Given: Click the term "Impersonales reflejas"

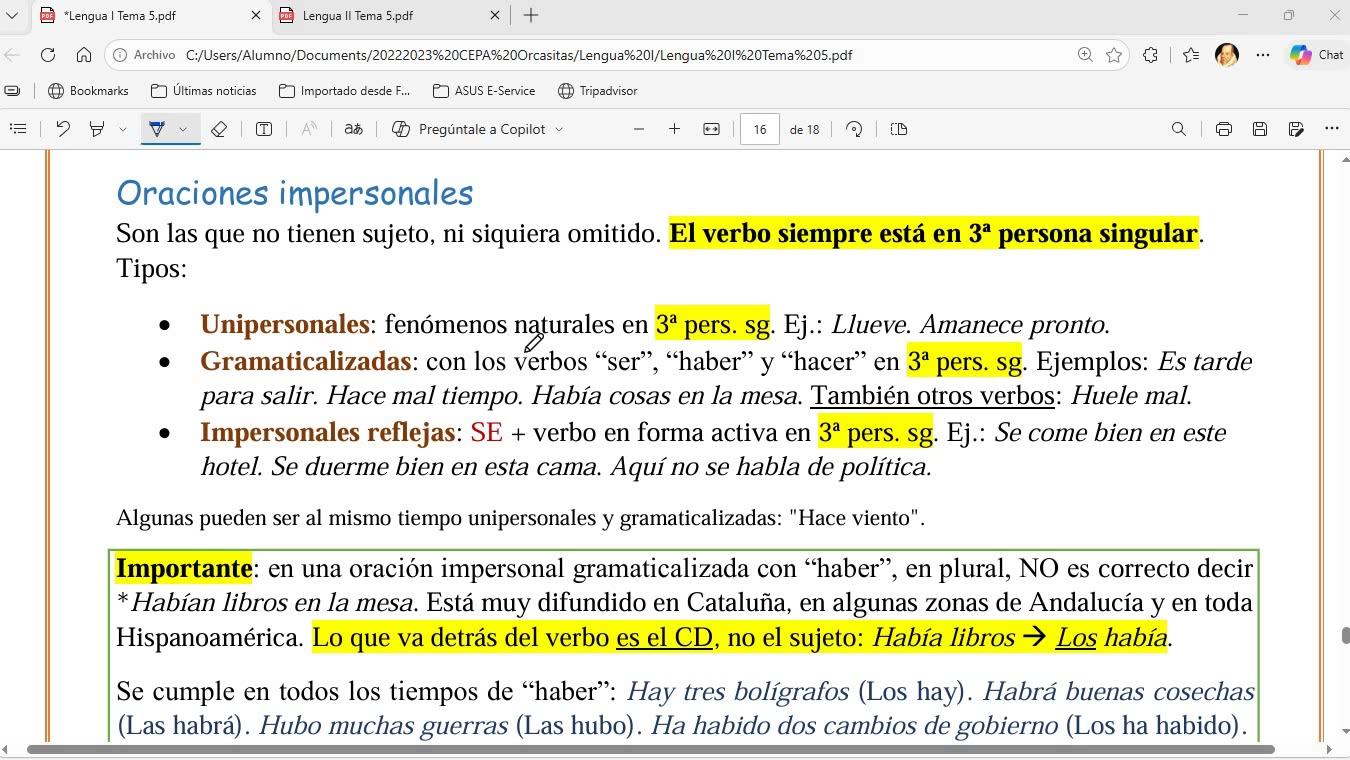Looking at the screenshot, I should [x=328, y=432].
